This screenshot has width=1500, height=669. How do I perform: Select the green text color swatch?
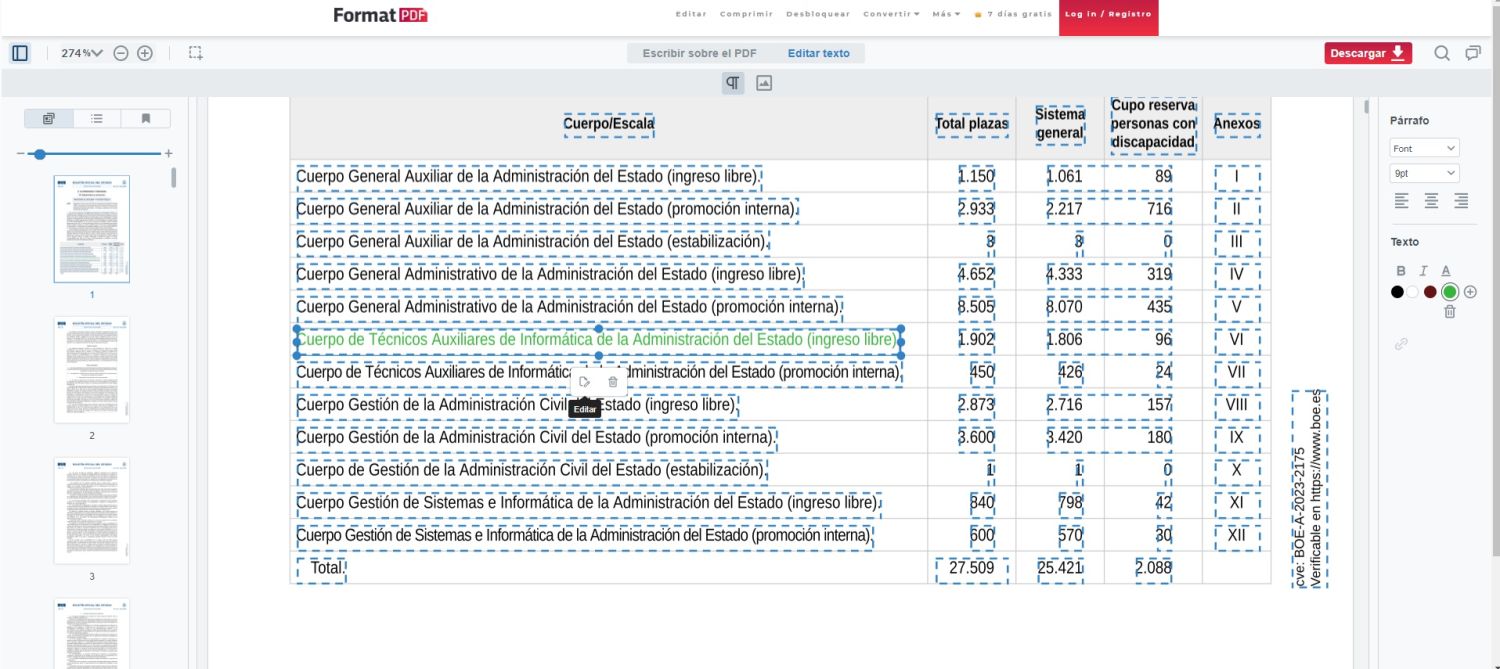click(1450, 291)
